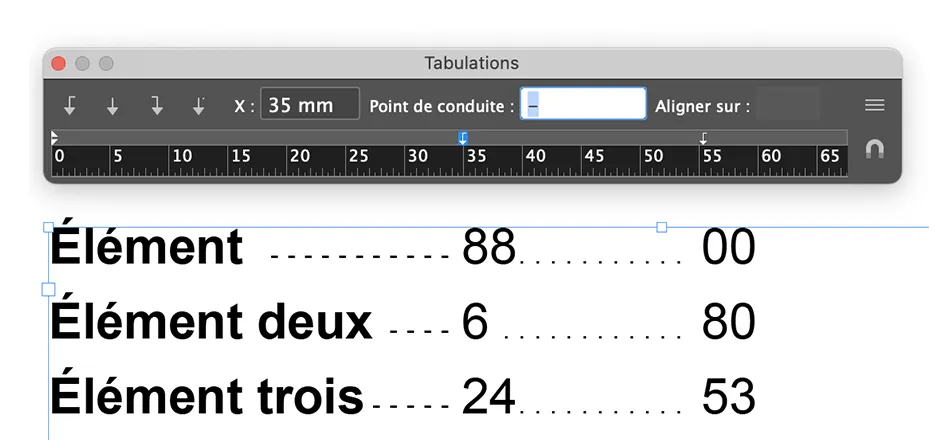The height and width of the screenshot is (440, 946).
Task: Select the center-justified tab icon
Action: [113, 105]
